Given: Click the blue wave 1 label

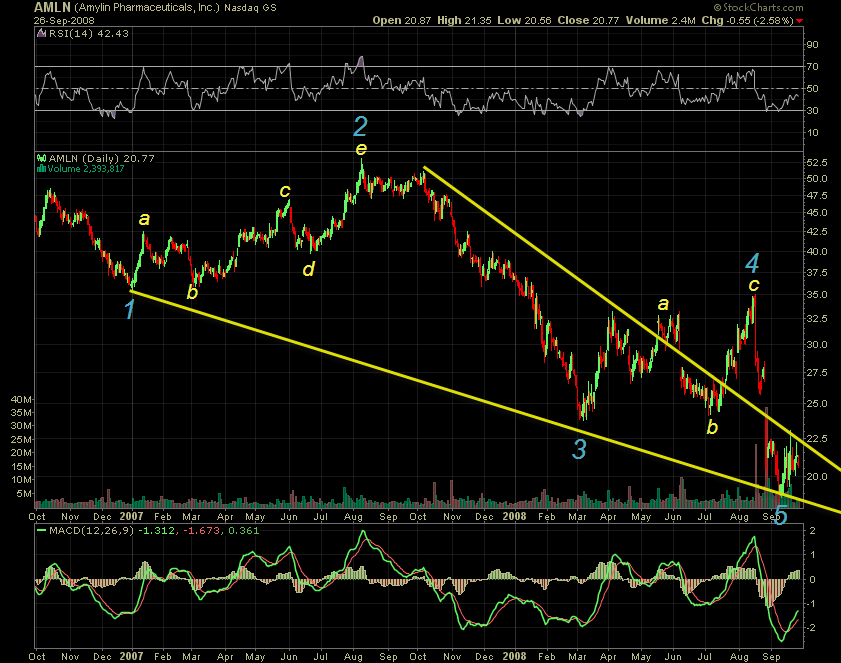Looking at the screenshot, I should 129,310.
